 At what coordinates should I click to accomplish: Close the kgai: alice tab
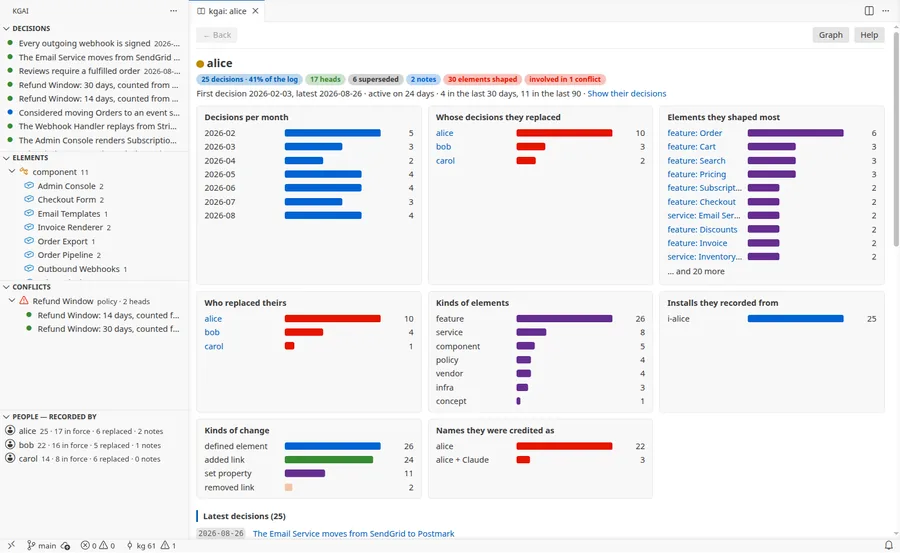click(x=255, y=11)
